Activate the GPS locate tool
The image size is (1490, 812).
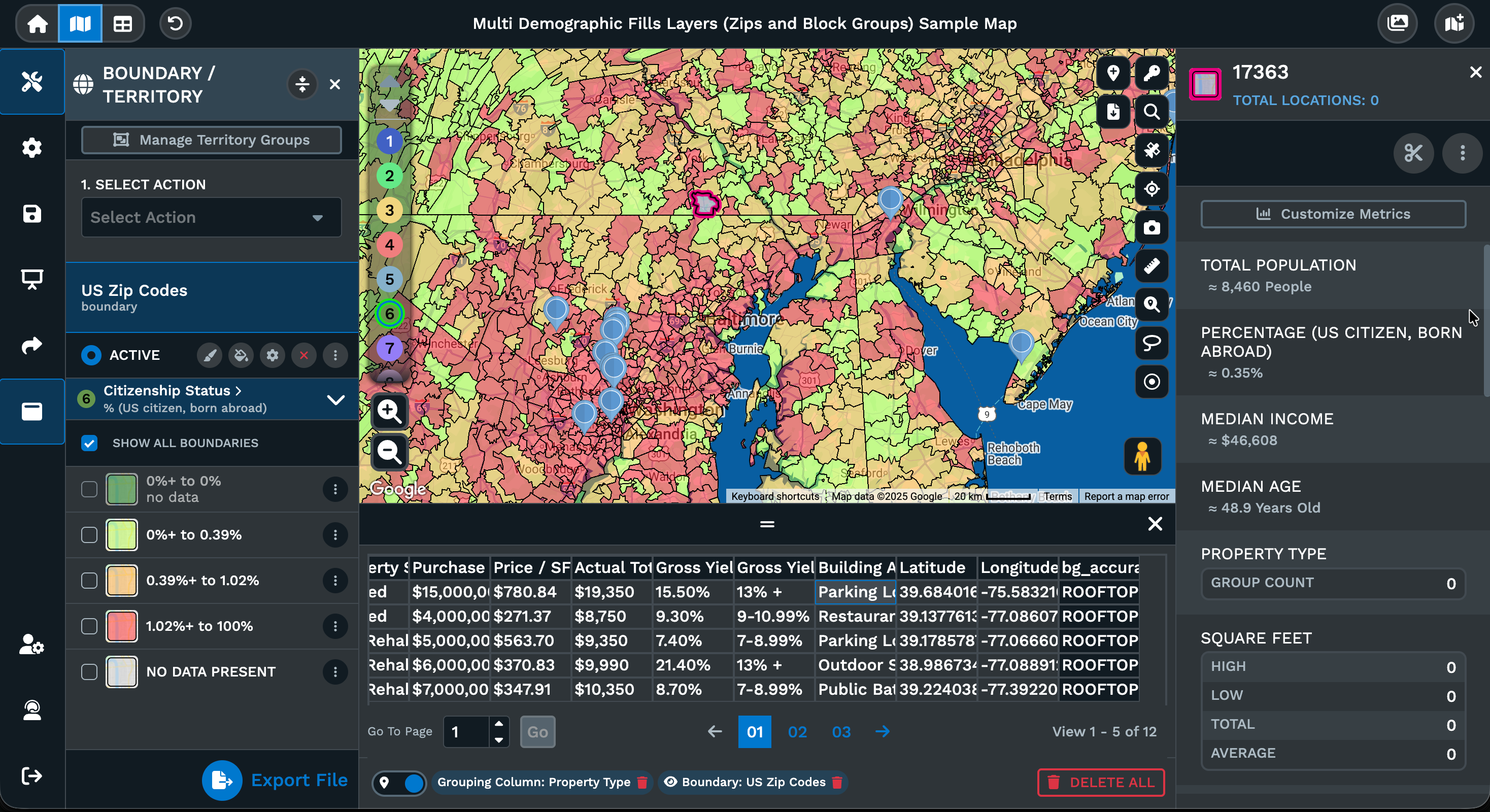1152,189
